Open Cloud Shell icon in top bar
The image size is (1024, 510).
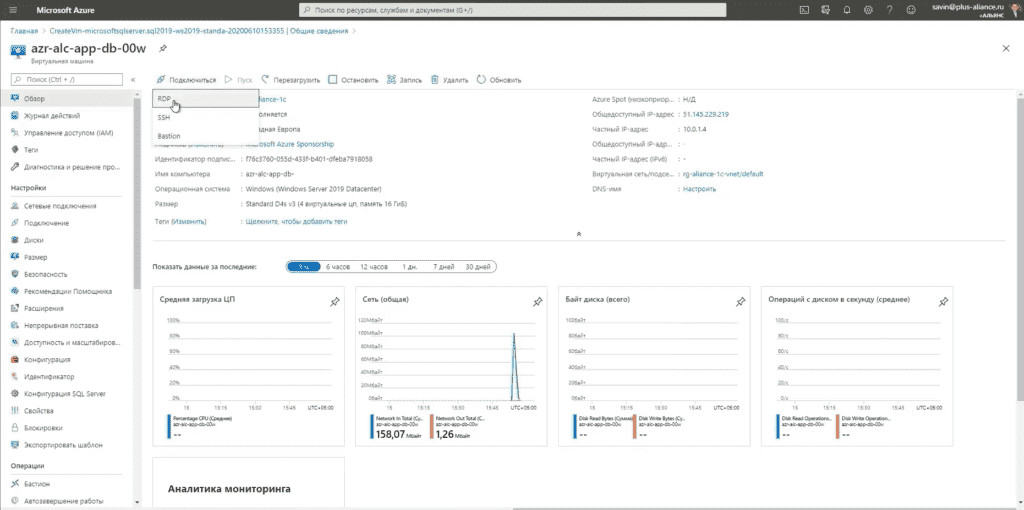click(805, 10)
